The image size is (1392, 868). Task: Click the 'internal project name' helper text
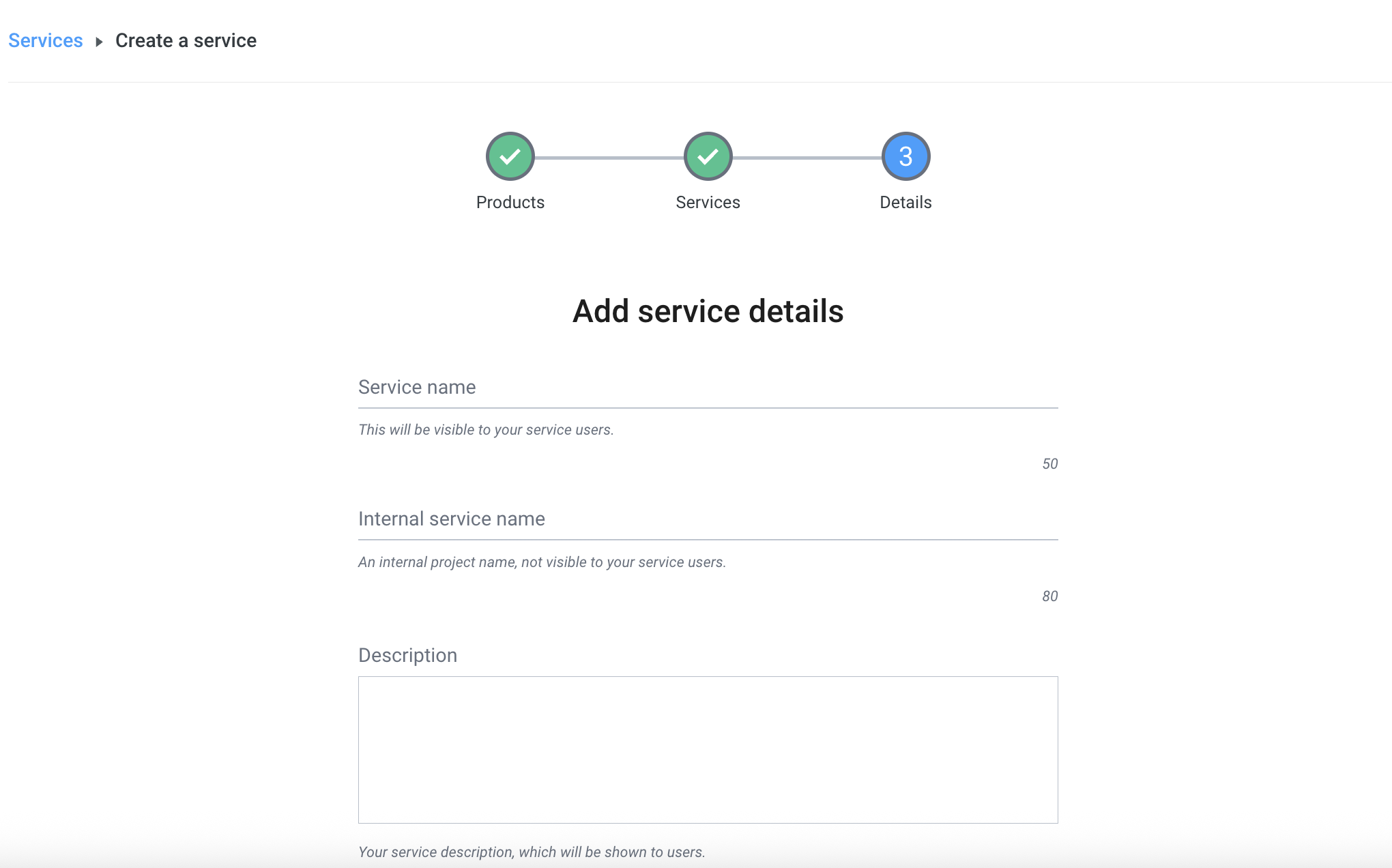click(x=542, y=562)
